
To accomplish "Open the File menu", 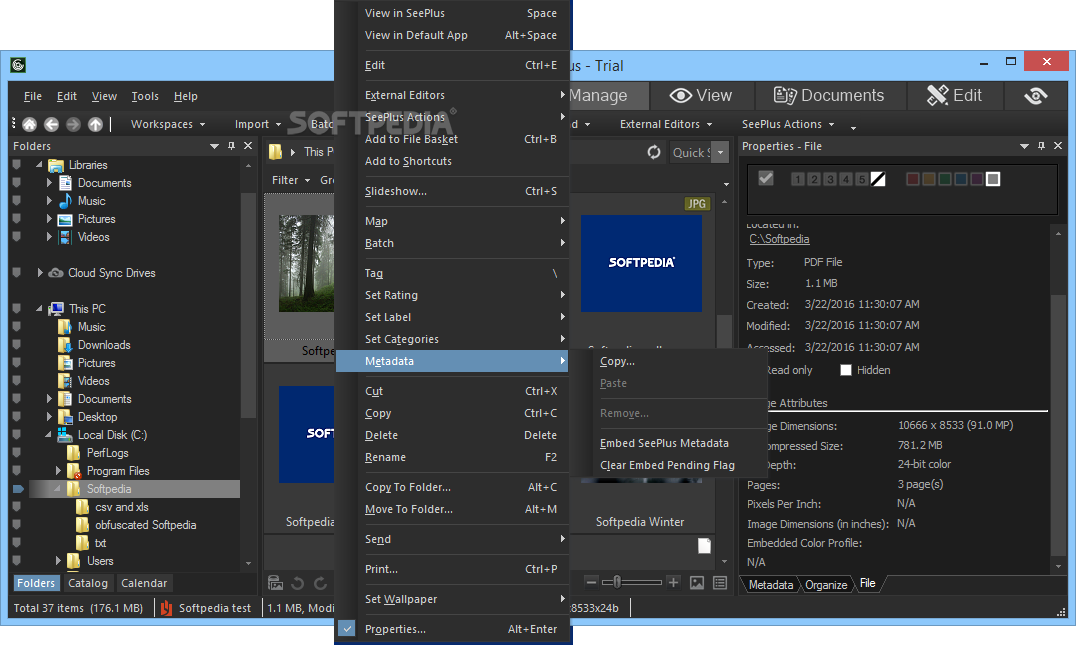I will 32,96.
